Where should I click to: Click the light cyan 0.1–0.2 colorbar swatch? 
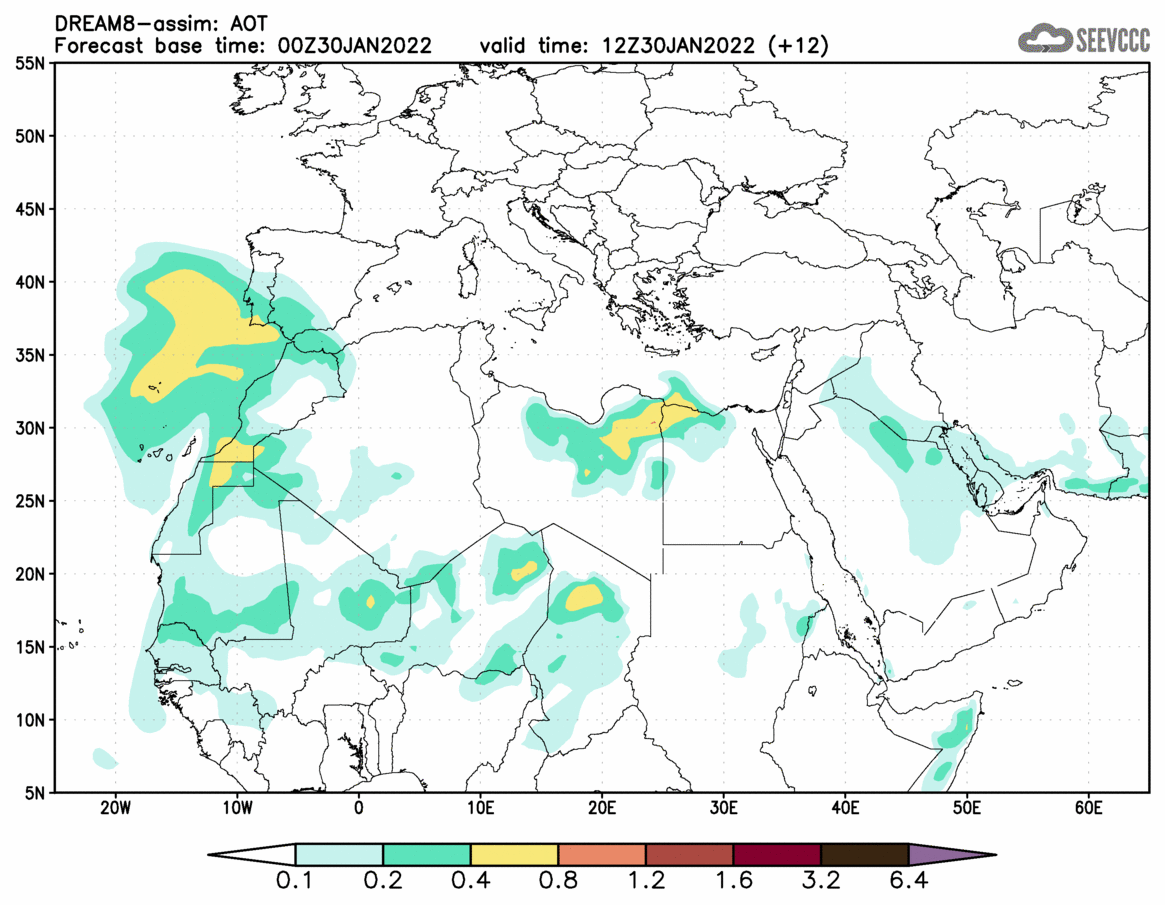[339, 855]
